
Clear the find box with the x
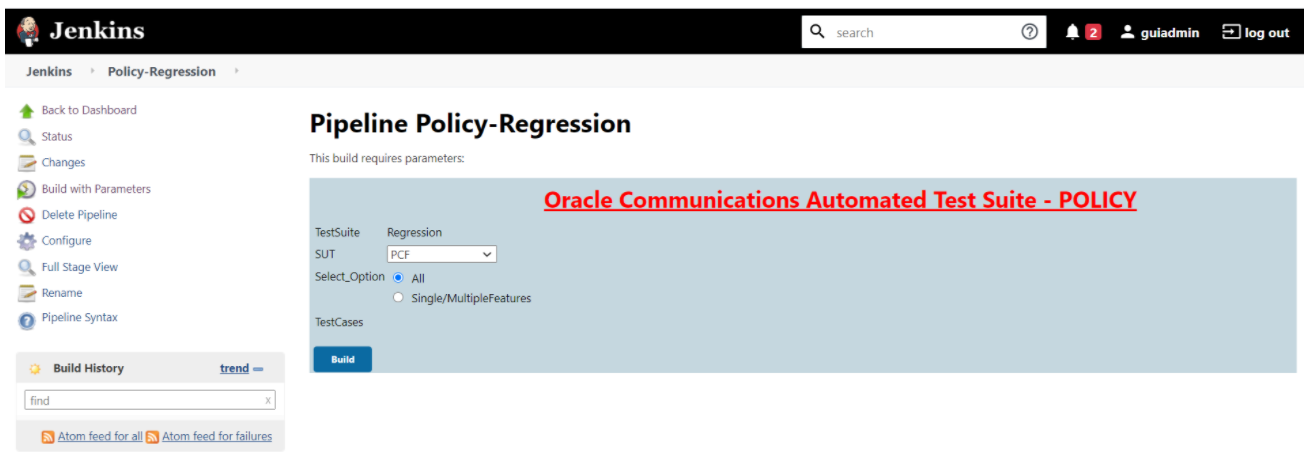coord(268,401)
